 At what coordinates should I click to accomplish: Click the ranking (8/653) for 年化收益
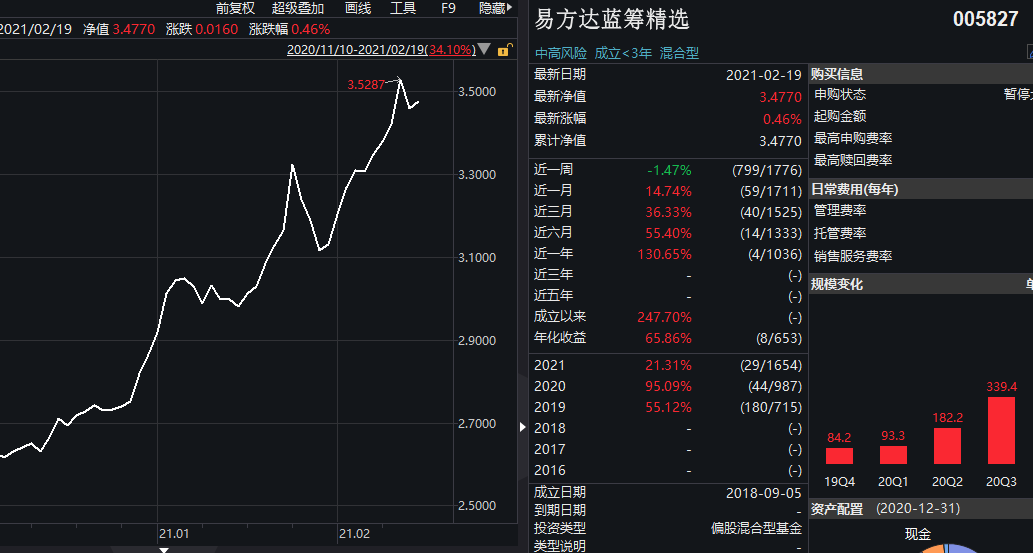coord(779,339)
